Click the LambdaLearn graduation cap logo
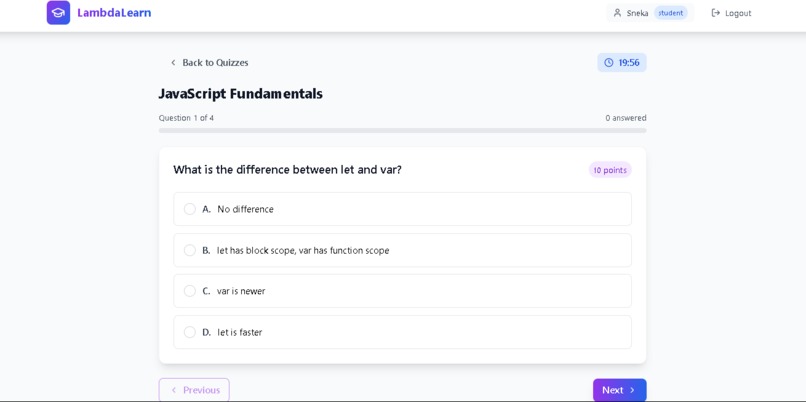 pyautogui.click(x=58, y=13)
